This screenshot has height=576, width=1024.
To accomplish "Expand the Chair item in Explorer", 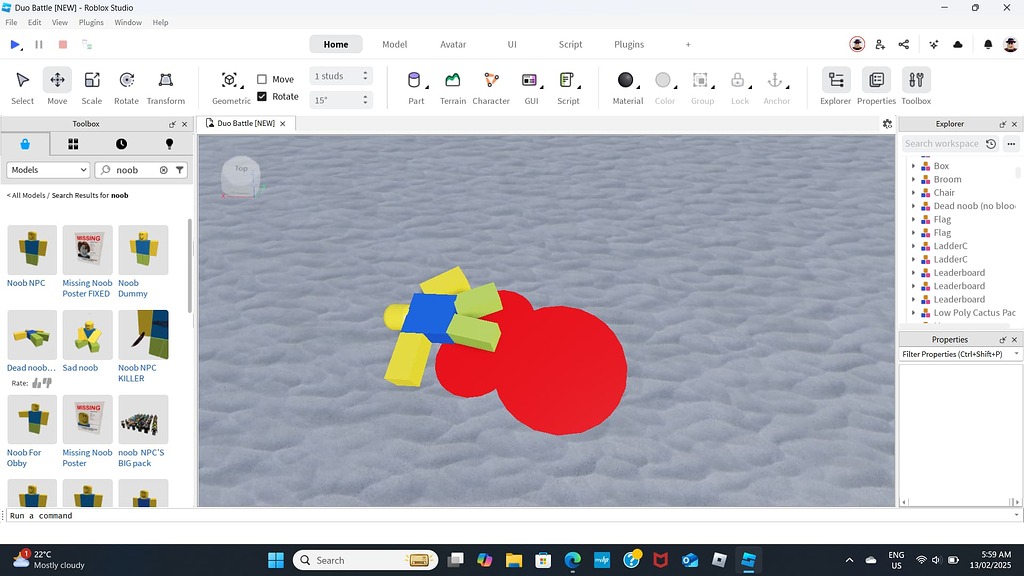I will (912, 192).
